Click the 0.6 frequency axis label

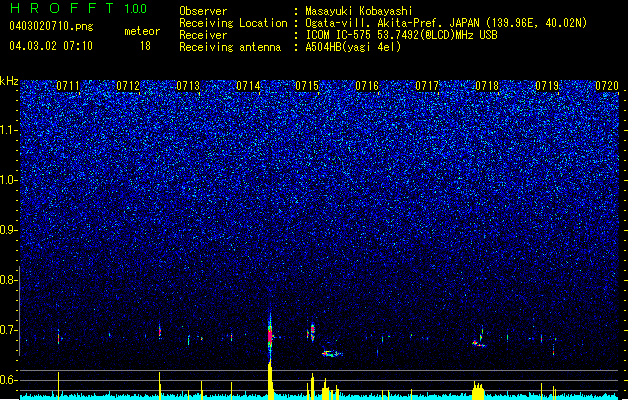click(x=9, y=380)
